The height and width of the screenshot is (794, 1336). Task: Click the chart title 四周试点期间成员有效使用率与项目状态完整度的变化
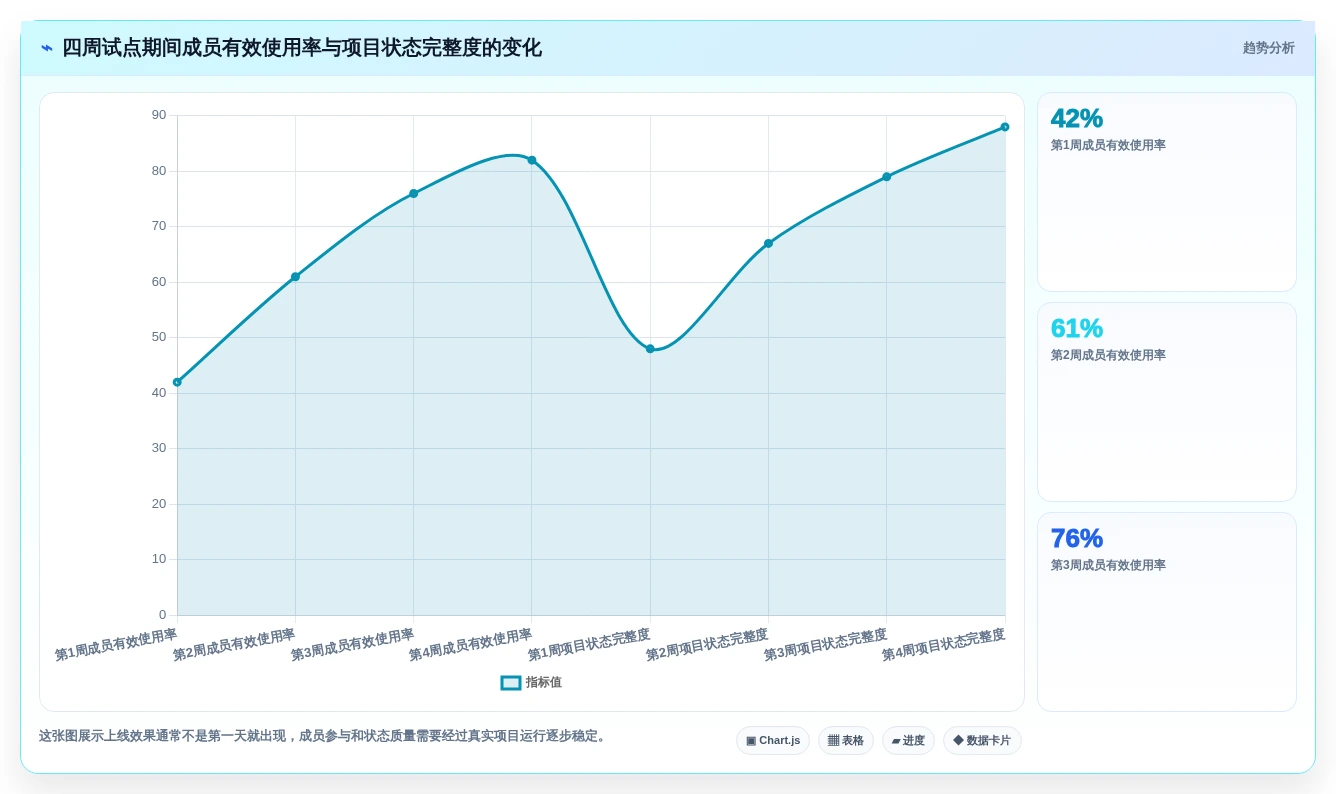(301, 48)
